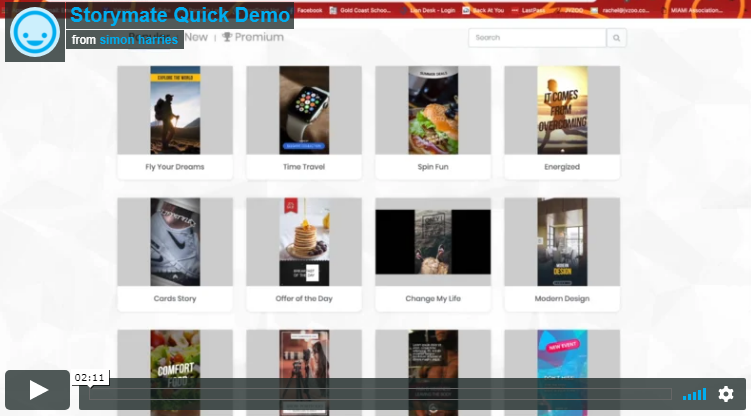The height and width of the screenshot is (416, 751).
Task: Open the Time Travel watch template
Action: [x=304, y=110]
